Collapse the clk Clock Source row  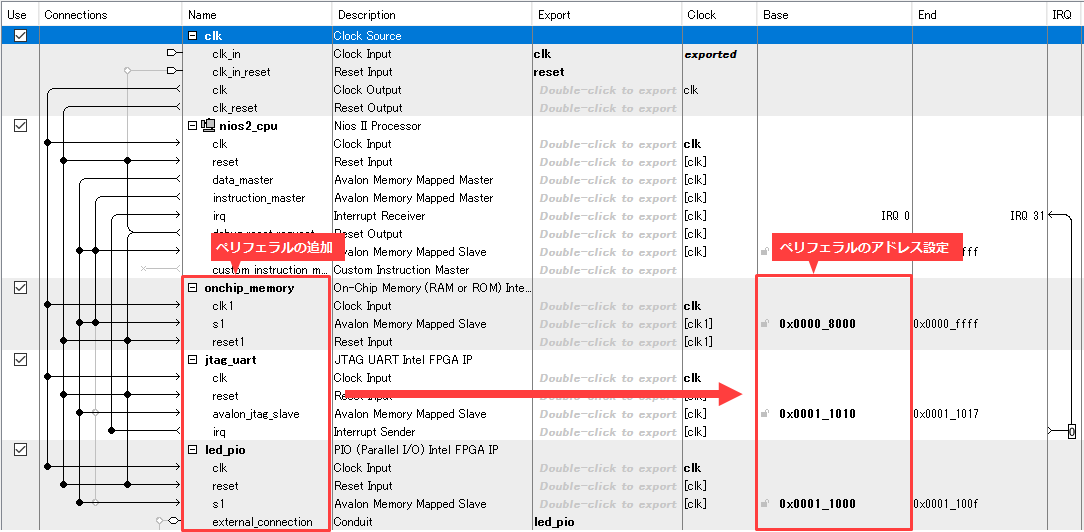(x=193, y=36)
